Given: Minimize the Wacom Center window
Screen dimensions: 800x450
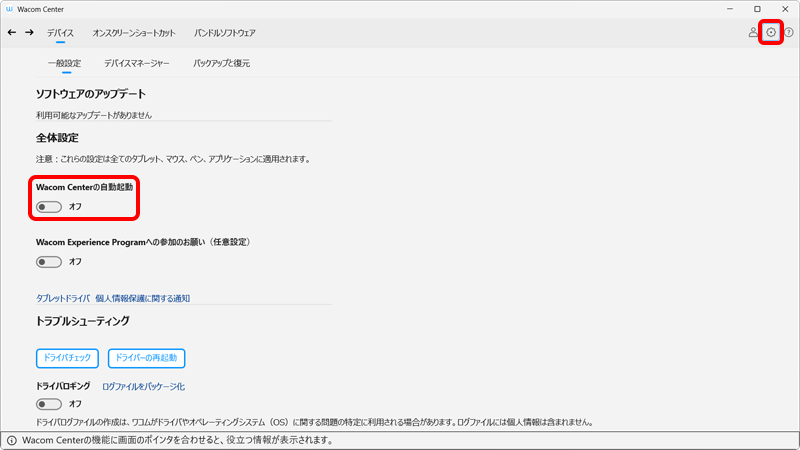Looking at the screenshot, I should coord(730,9).
